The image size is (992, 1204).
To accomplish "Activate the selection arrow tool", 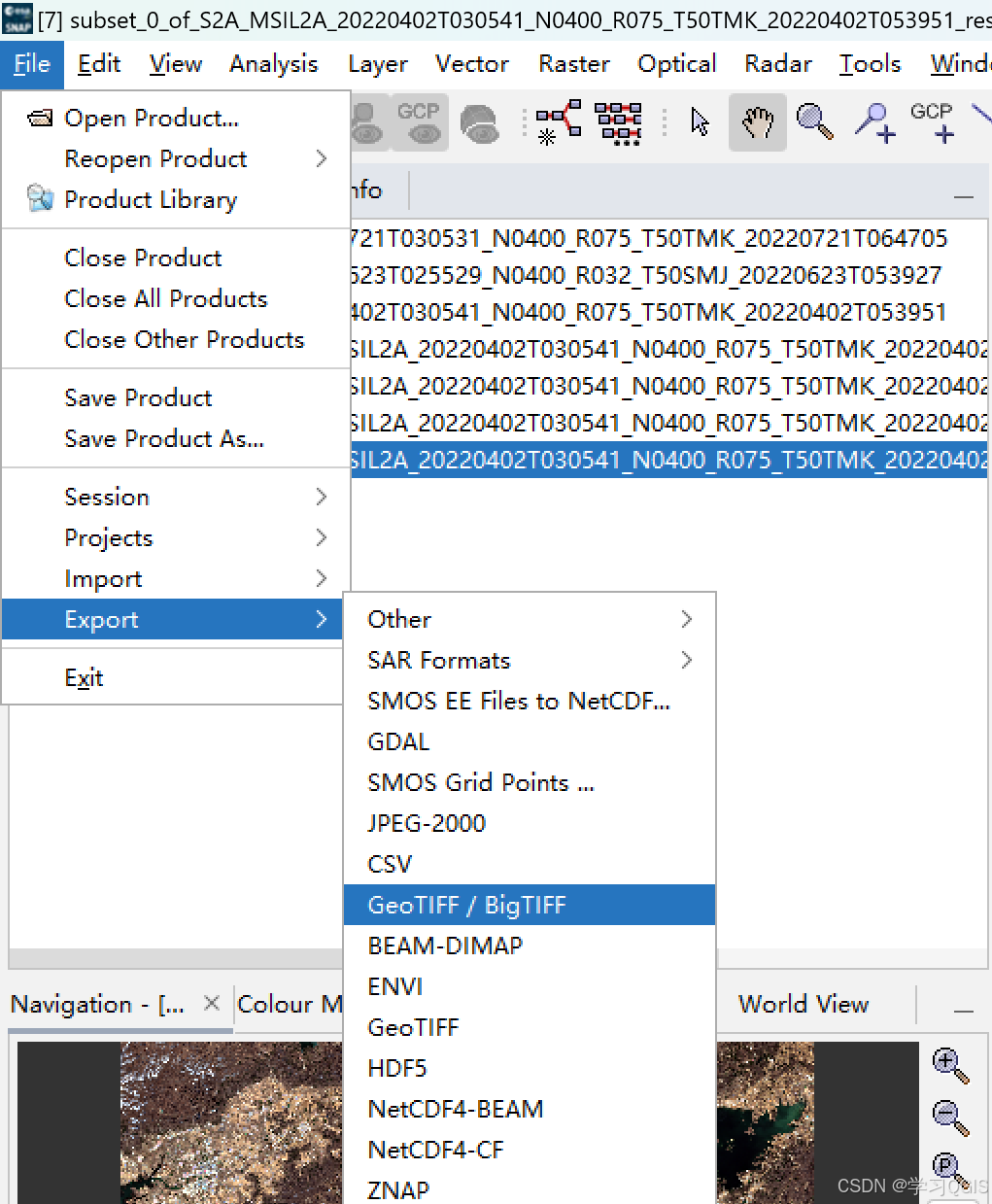I will (x=700, y=122).
